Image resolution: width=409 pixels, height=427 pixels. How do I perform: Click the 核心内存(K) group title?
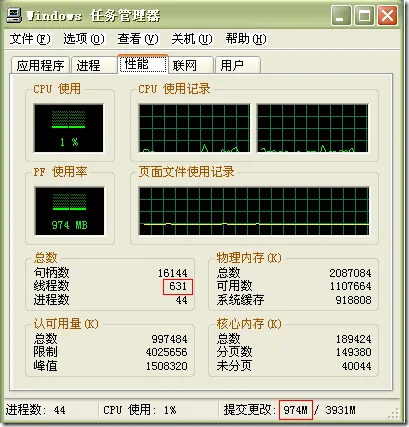pyautogui.click(x=249, y=324)
